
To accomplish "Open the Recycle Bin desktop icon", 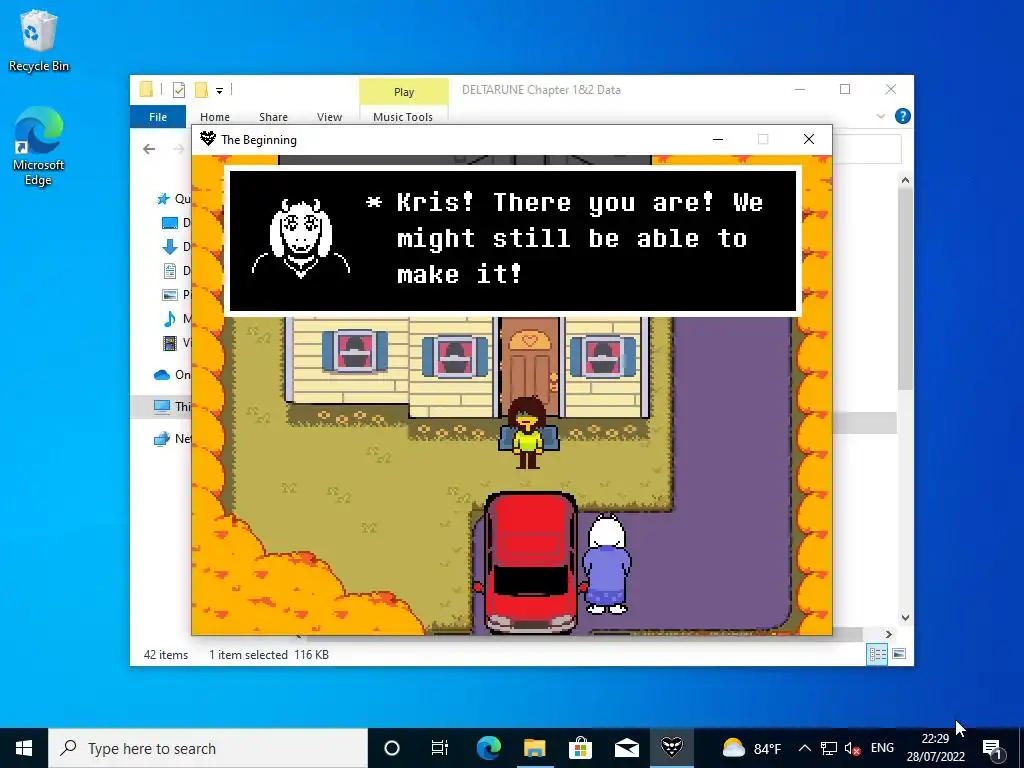I will [x=39, y=40].
